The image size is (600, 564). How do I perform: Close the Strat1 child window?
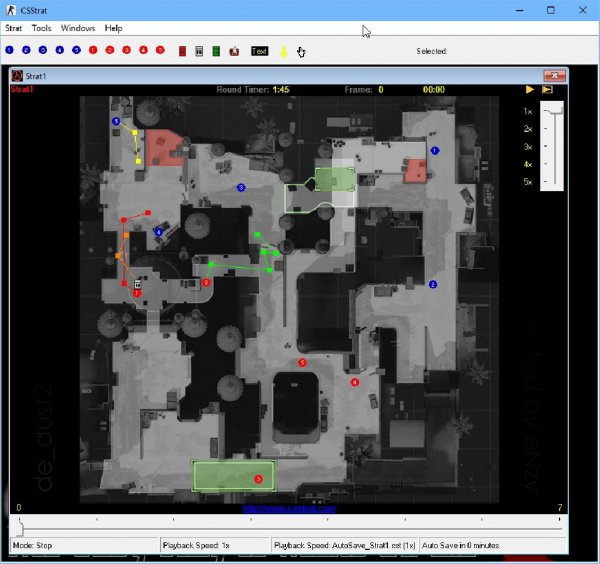[x=554, y=76]
